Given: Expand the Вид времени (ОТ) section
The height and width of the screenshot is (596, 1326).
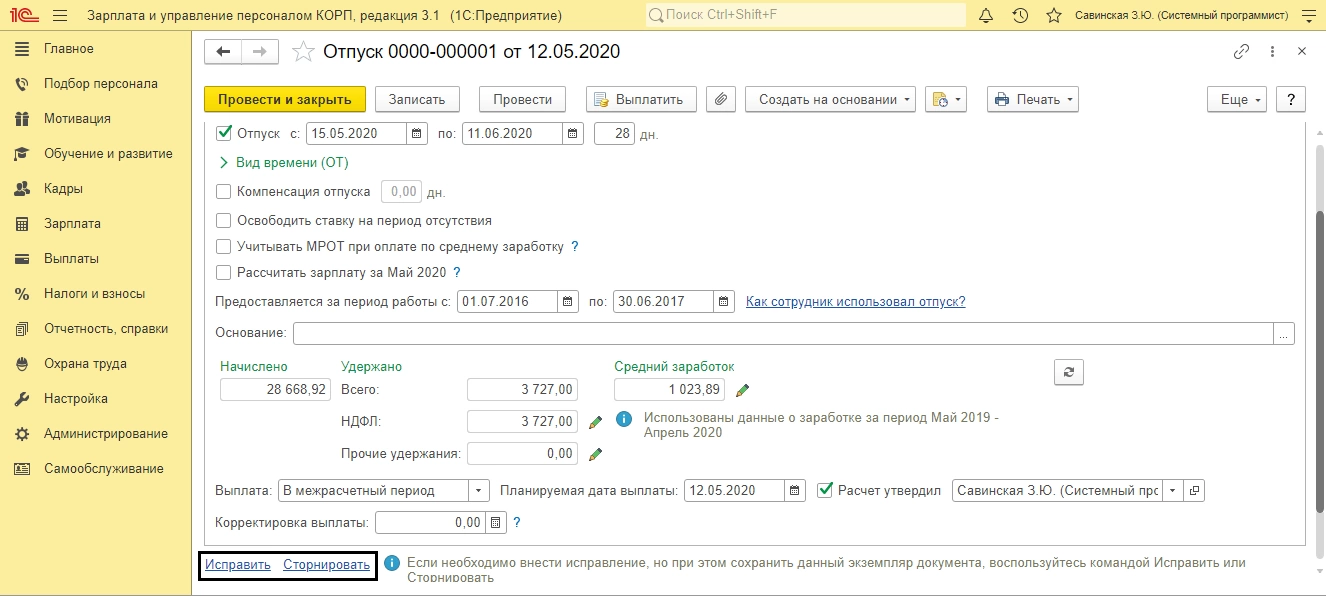Looking at the screenshot, I should [283, 162].
